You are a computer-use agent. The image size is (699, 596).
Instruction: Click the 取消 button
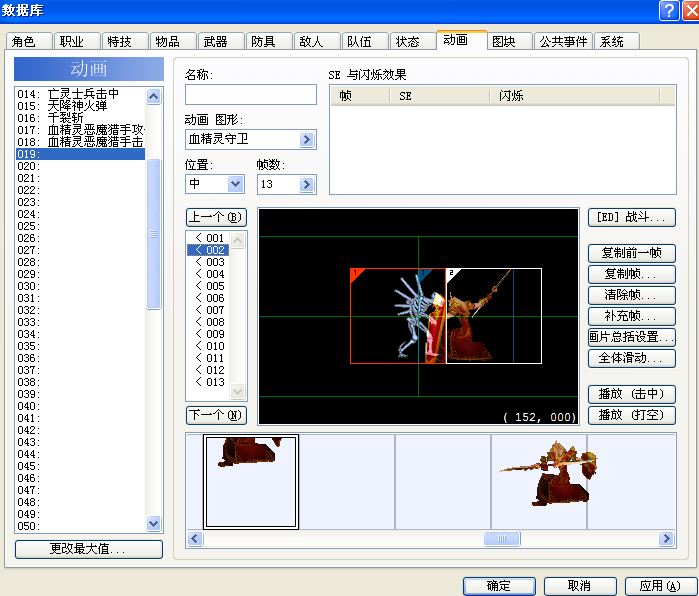[x=580, y=586]
